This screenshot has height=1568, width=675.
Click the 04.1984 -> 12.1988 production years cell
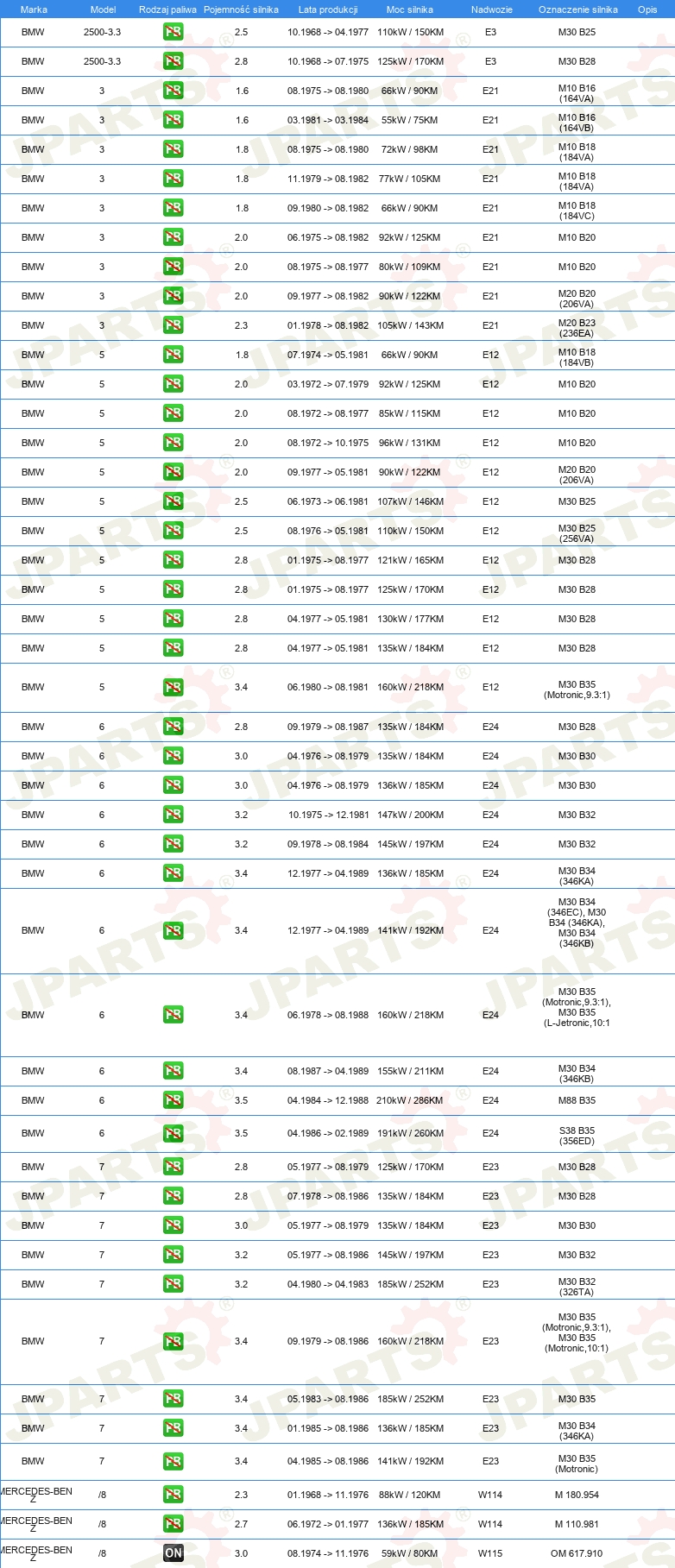pyautogui.click(x=328, y=1100)
